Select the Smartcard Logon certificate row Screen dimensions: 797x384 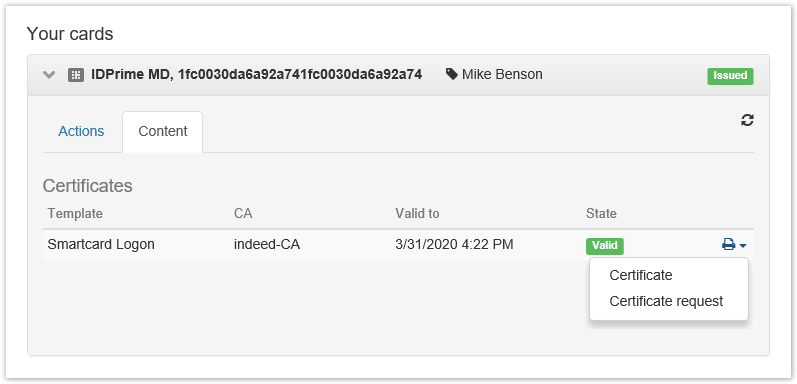(398, 245)
